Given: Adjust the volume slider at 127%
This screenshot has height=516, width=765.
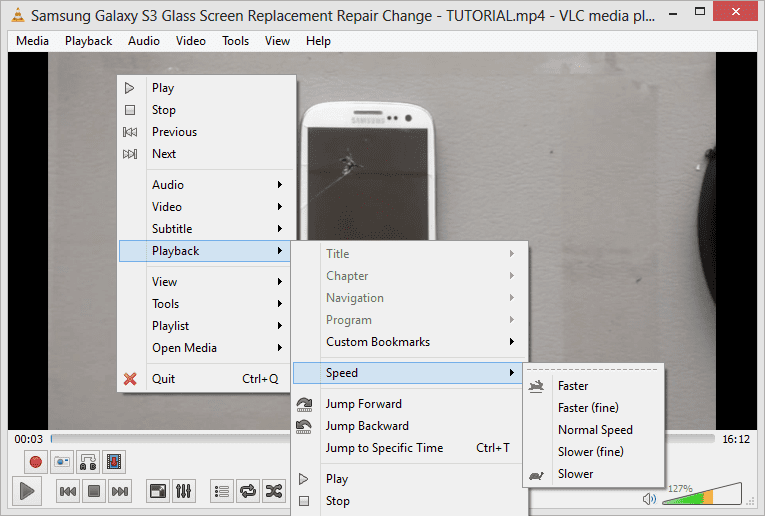Looking at the screenshot, I should point(702,494).
